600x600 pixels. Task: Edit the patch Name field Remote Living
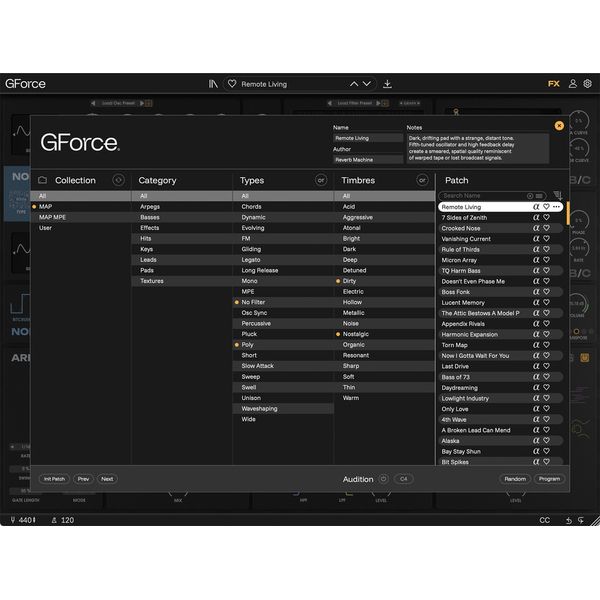click(x=368, y=138)
